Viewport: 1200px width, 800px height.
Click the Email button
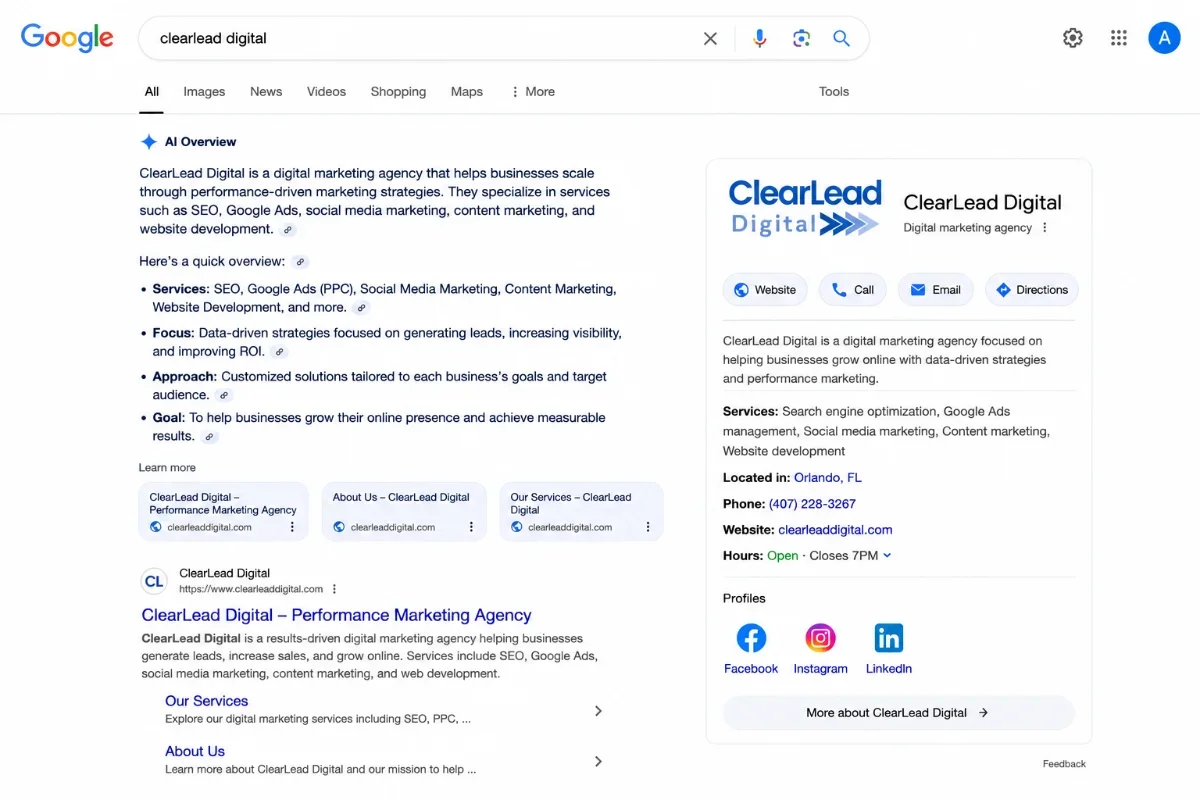[x=936, y=290]
